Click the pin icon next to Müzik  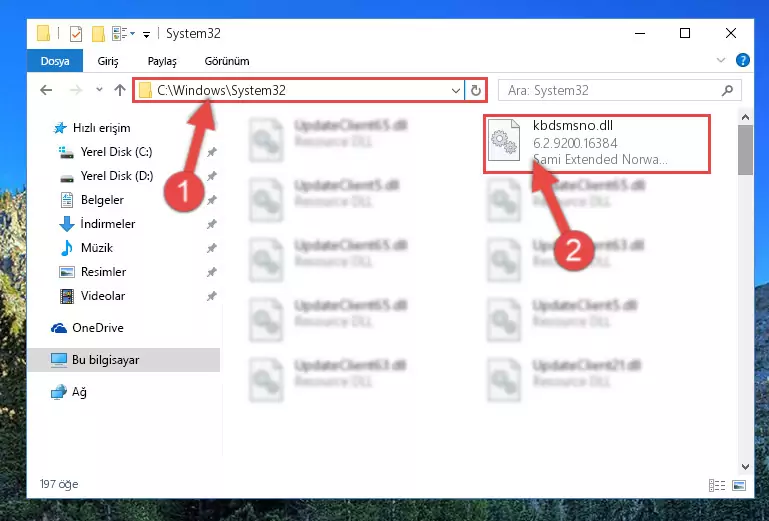(x=211, y=248)
